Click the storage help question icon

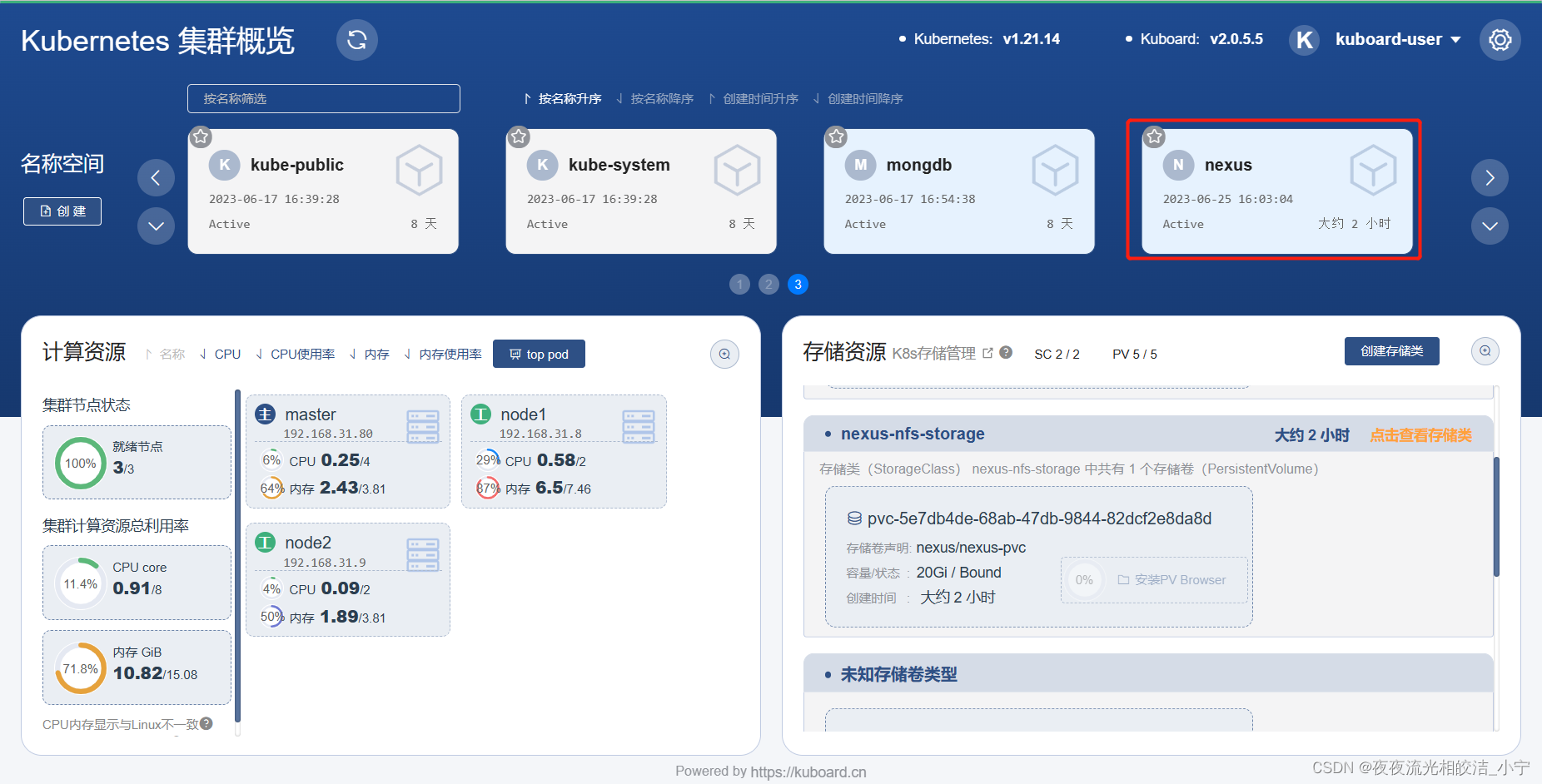(x=1006, y=352)
